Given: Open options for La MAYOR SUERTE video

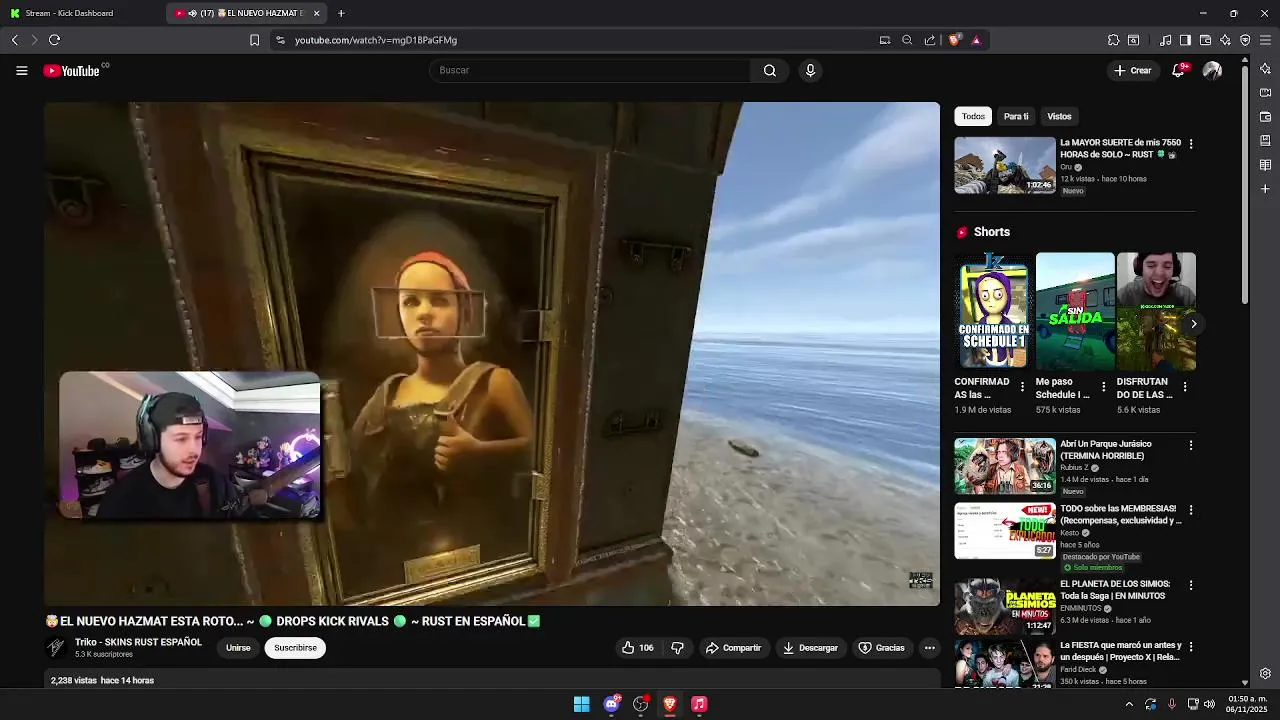Looking at the screenshot, I should pyautogui.click(x=1190, y=144).
